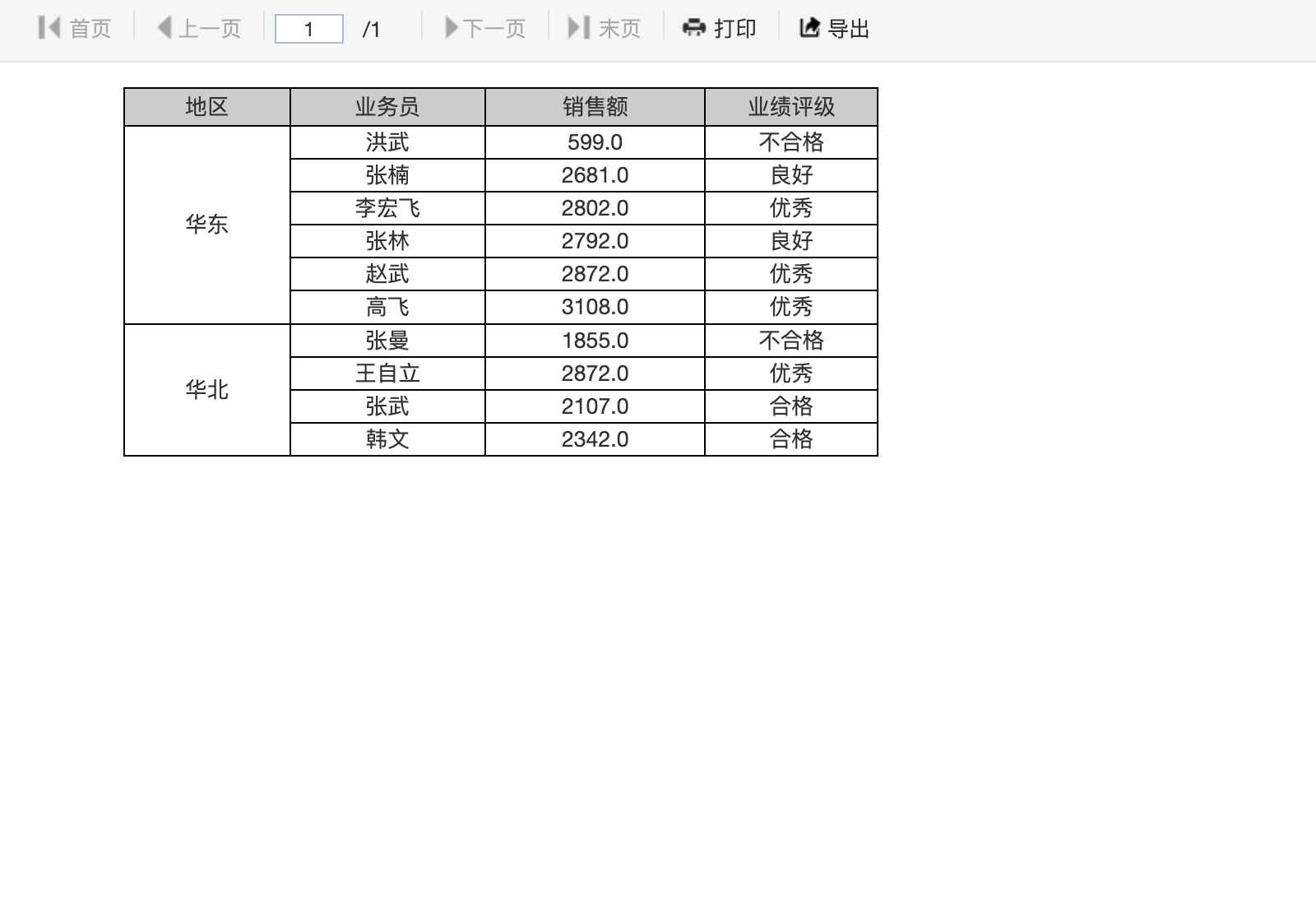Click 张林's rating 良好
The image size is (1316, 900).
pos(791,241)
